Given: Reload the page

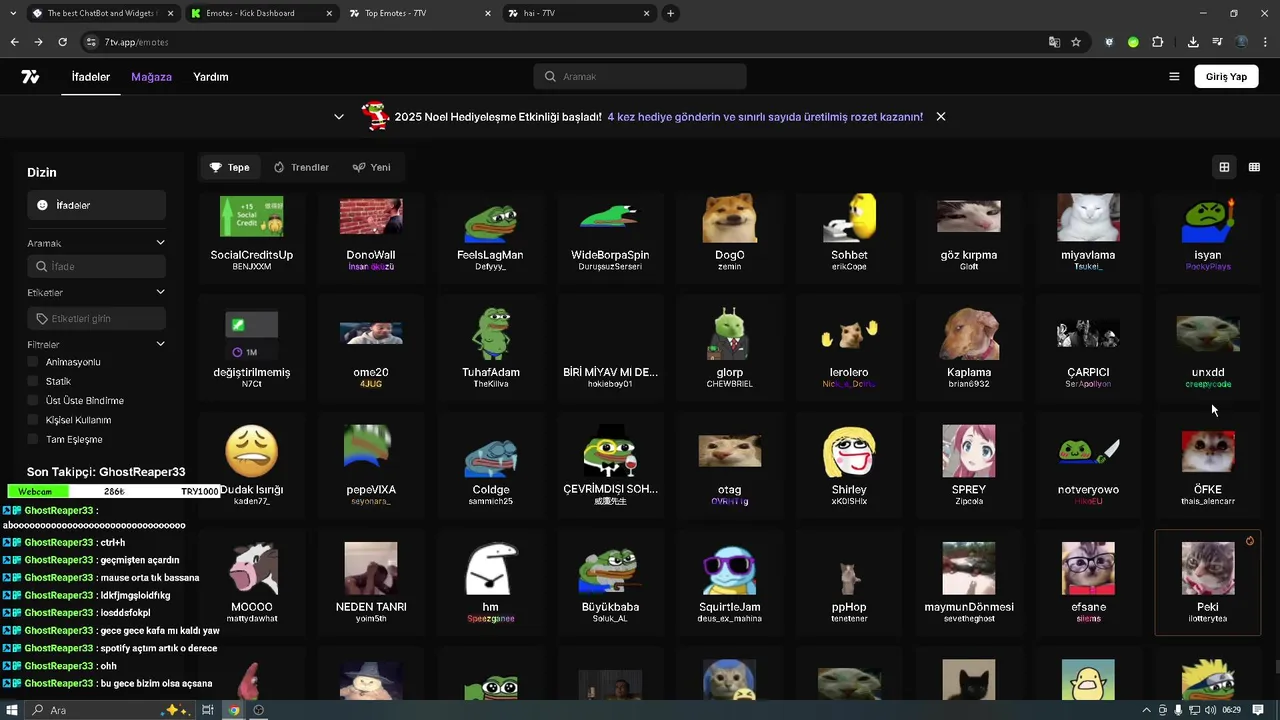Looking at the screenshot, I should (62, 42).
